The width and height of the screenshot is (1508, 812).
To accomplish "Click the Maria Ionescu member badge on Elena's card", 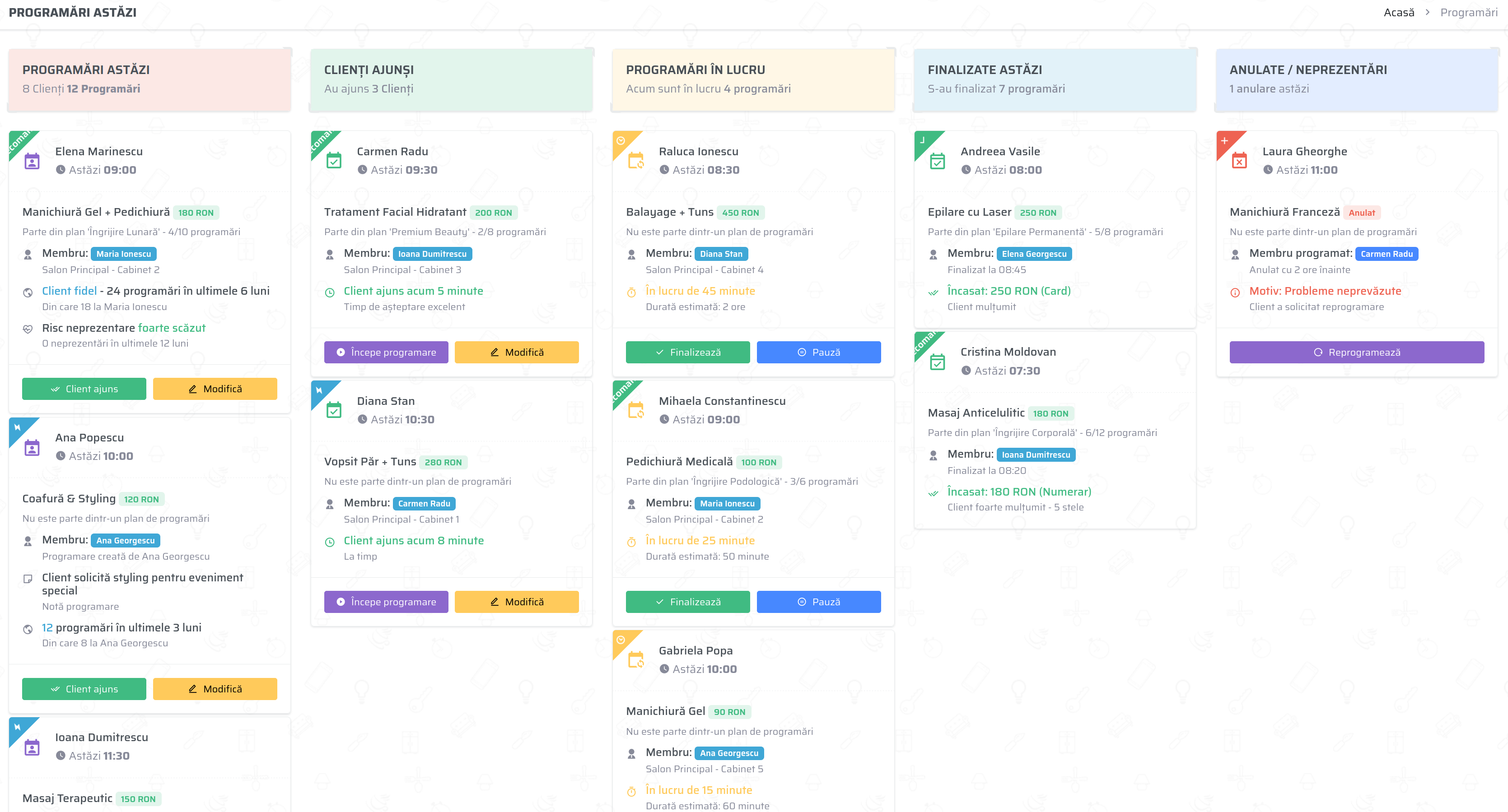I will click(x=123, y=254).
